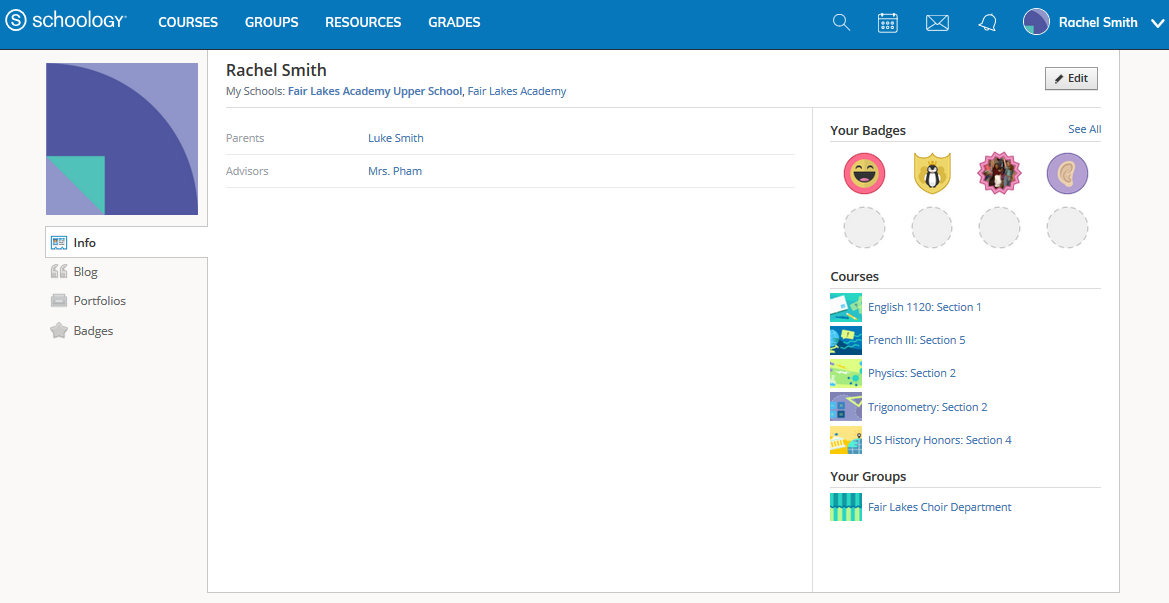Open US History Honors: Section 4
1169x603 pixels.
939,440
